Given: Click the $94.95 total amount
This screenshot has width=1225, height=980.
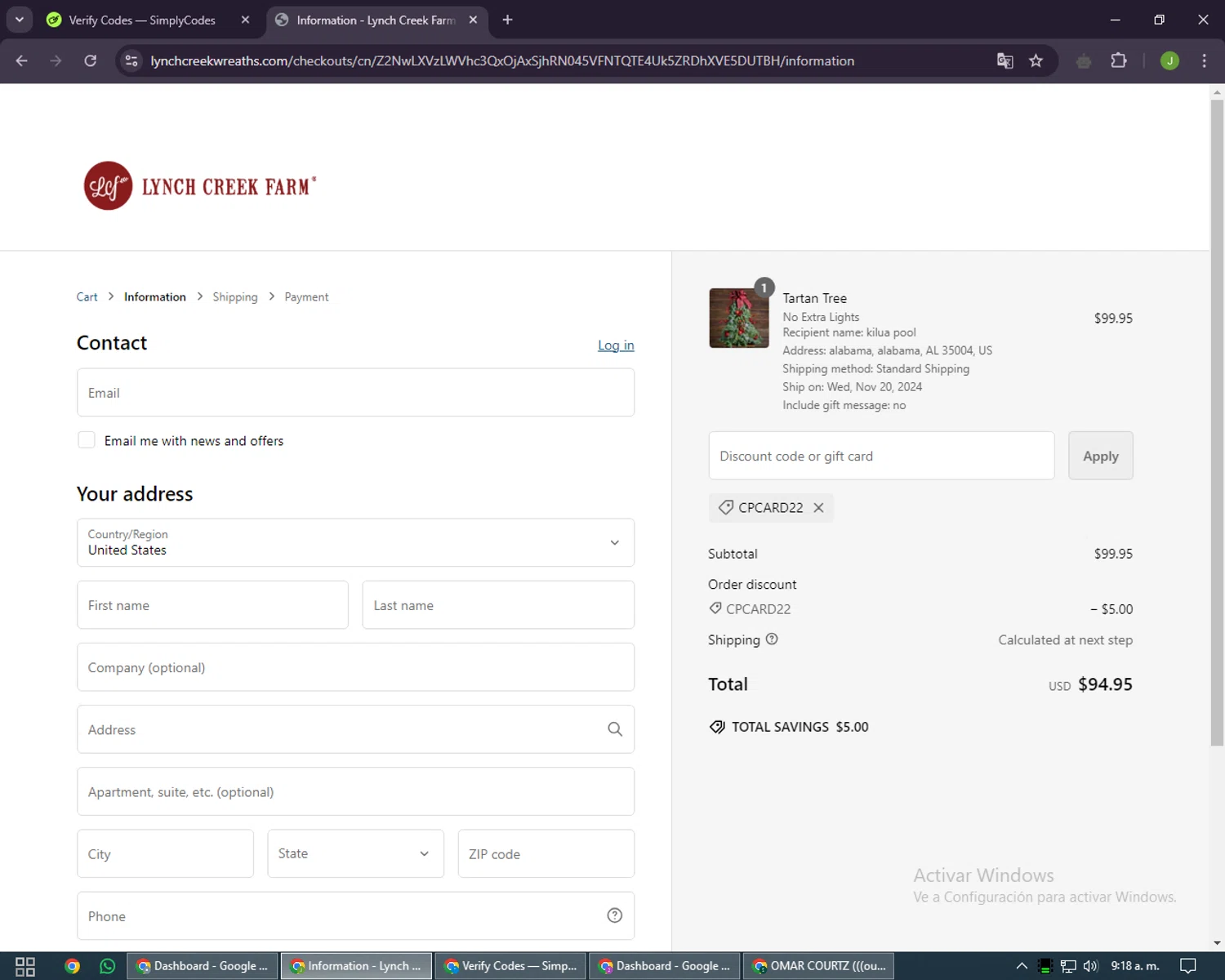Looking at the screenshot, I should [x=1105, y=684].
